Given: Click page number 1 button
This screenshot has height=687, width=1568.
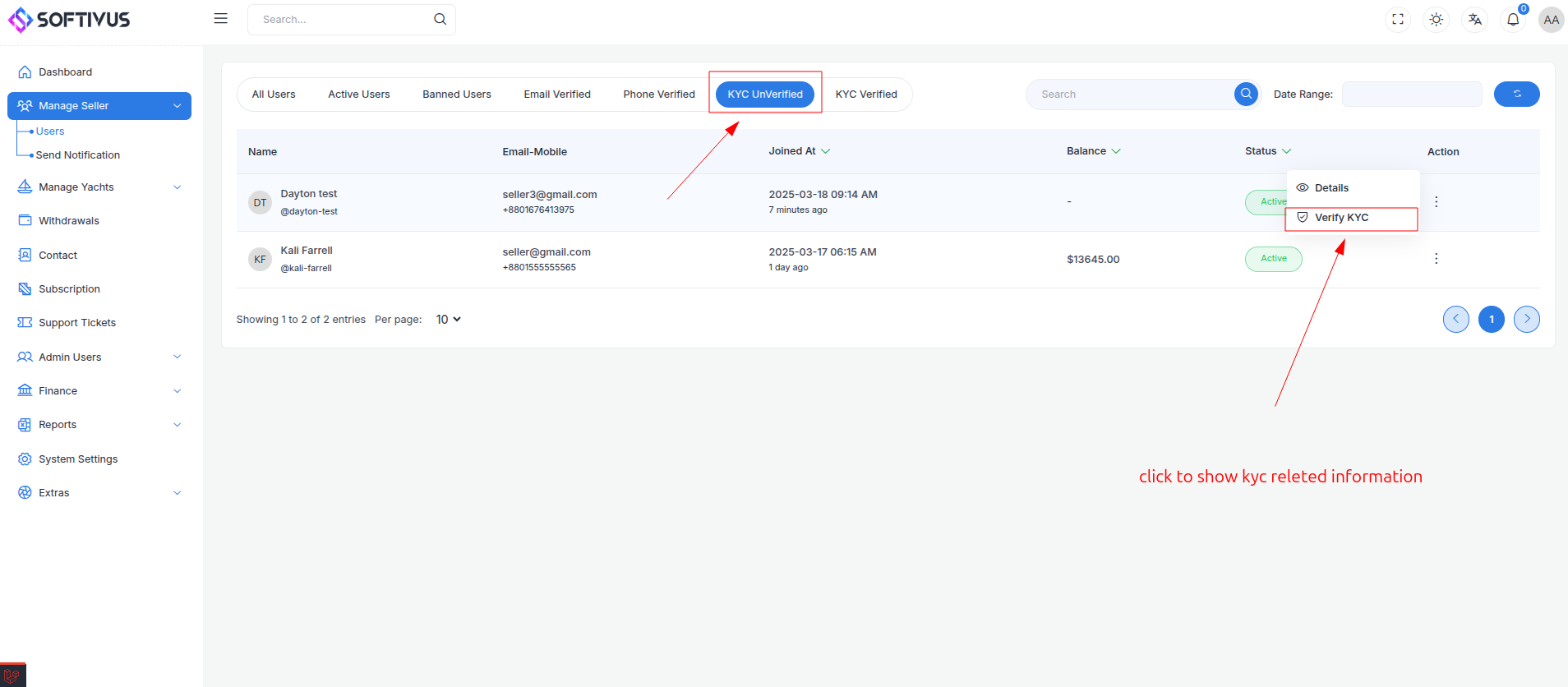Looking at the screenshot, I should pos(1492,319).
